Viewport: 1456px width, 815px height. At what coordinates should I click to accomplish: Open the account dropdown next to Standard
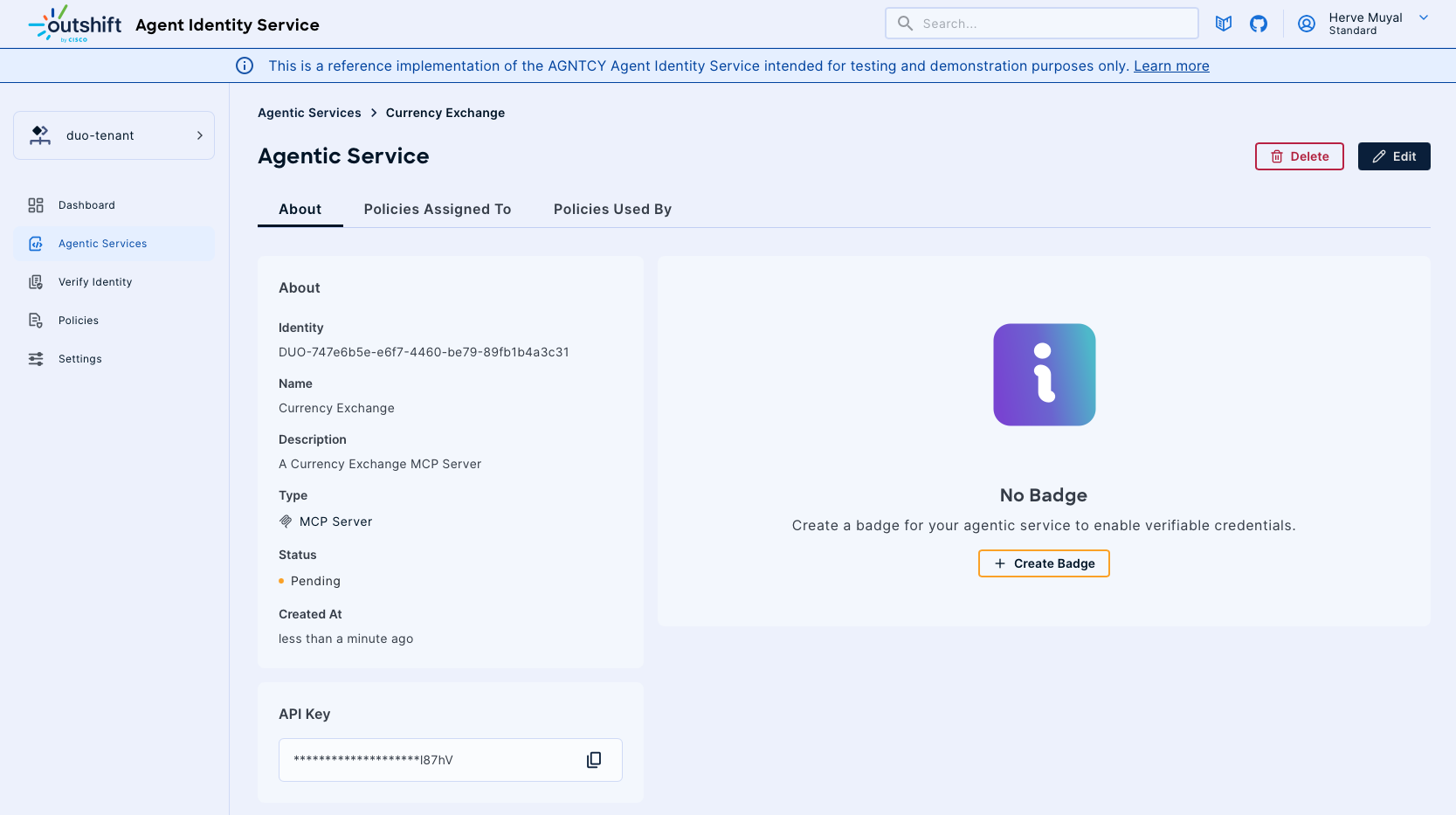tap(1424, 17)
